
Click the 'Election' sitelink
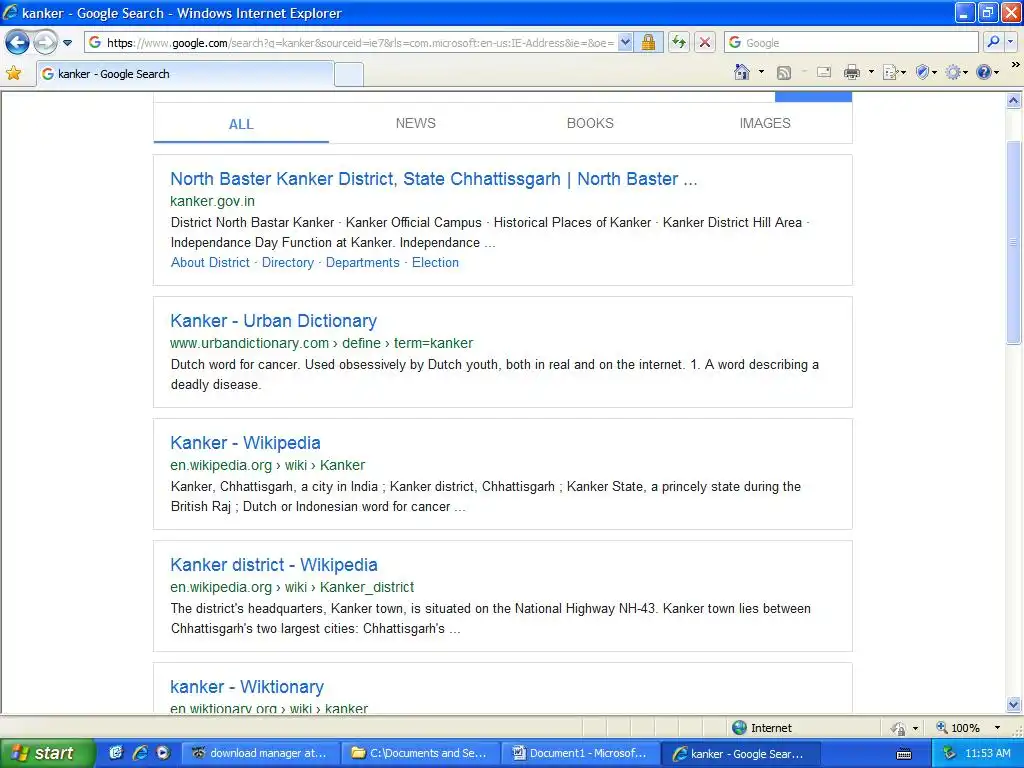[x=435, y=263]
